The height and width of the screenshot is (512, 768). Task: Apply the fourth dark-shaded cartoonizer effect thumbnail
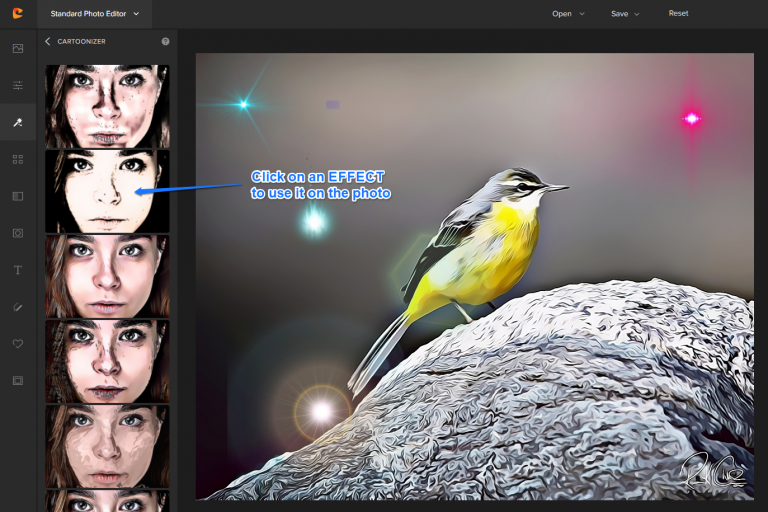(x=107, y=361)
